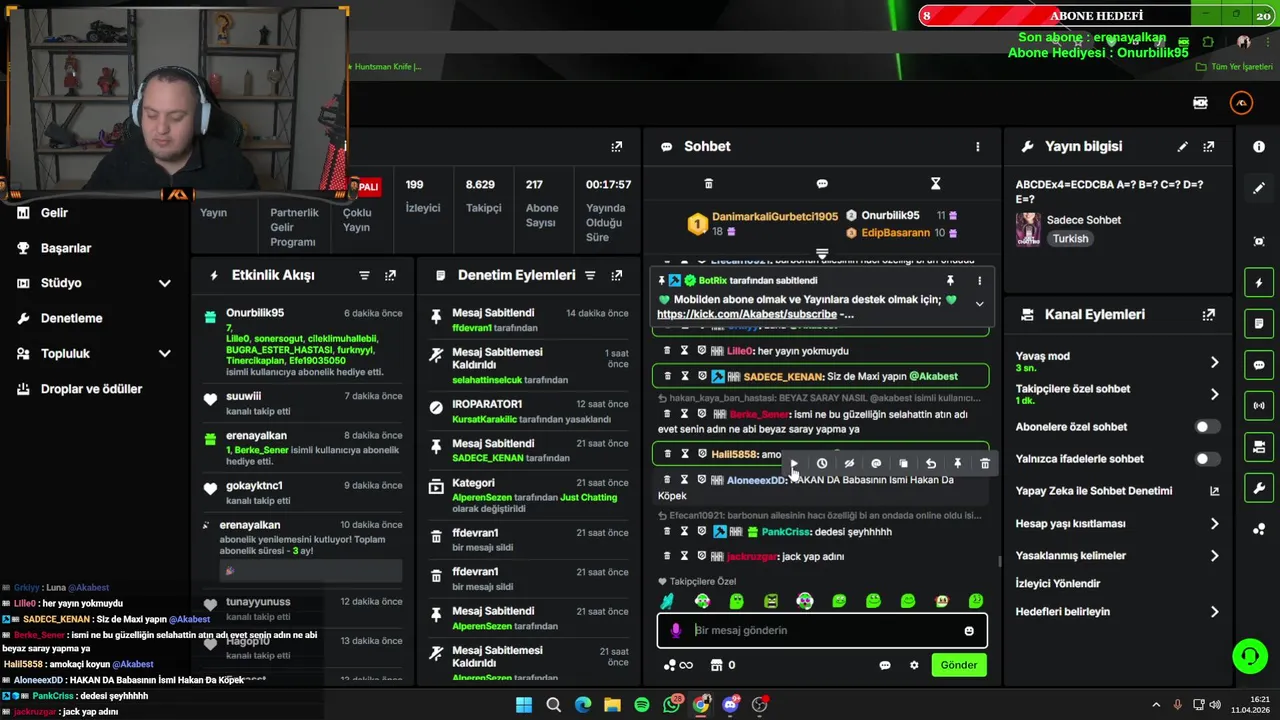Expand the pinned BotRix message chevron
1280x720 pixels.
(x=979, y=304)
